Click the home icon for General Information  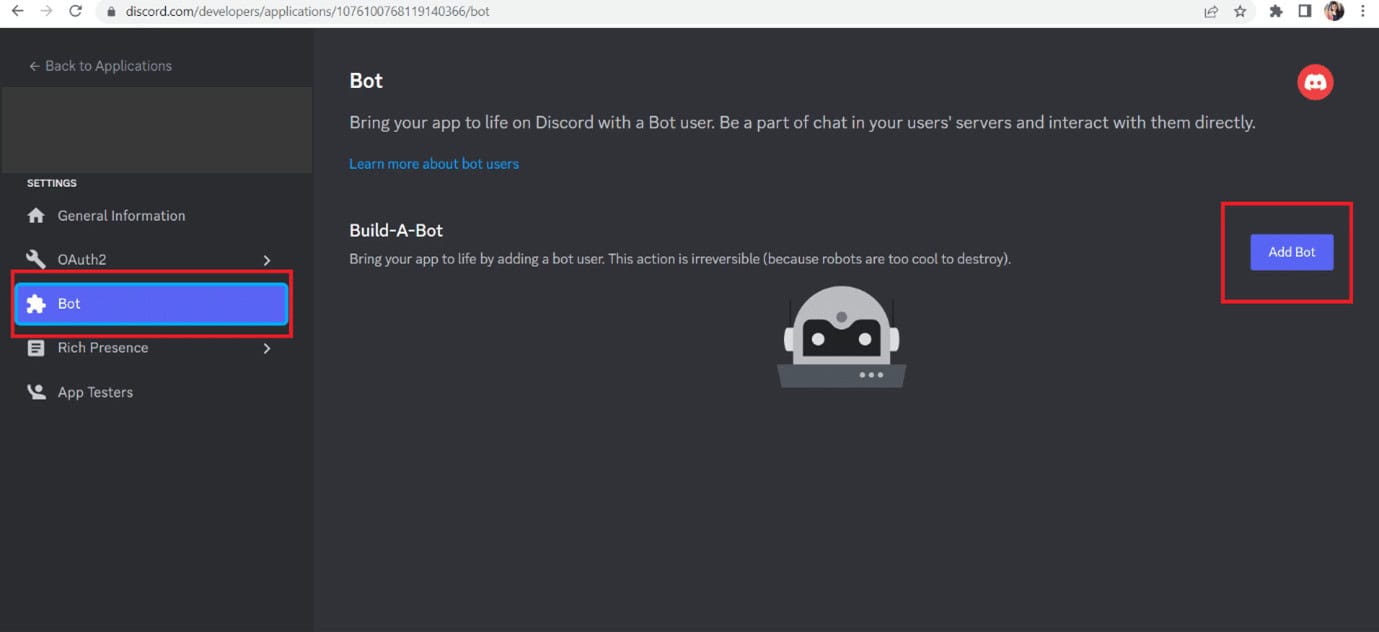point(36,215)
